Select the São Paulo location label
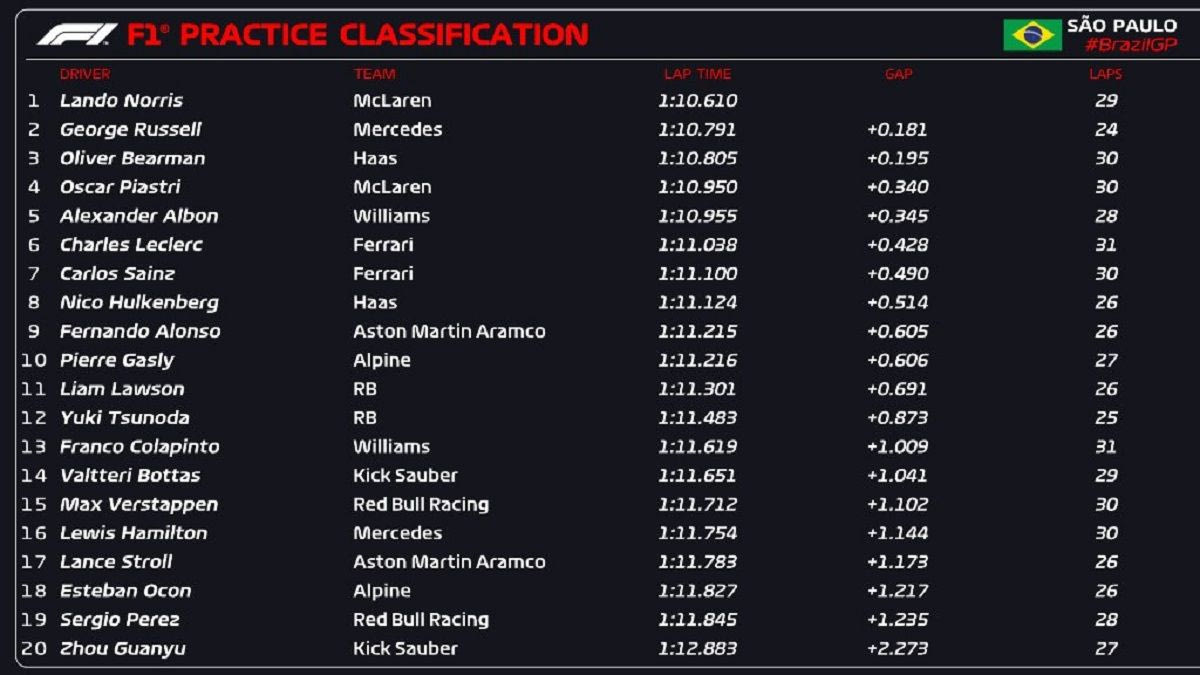The image size is (1200, 675). tap(1122, 25)
